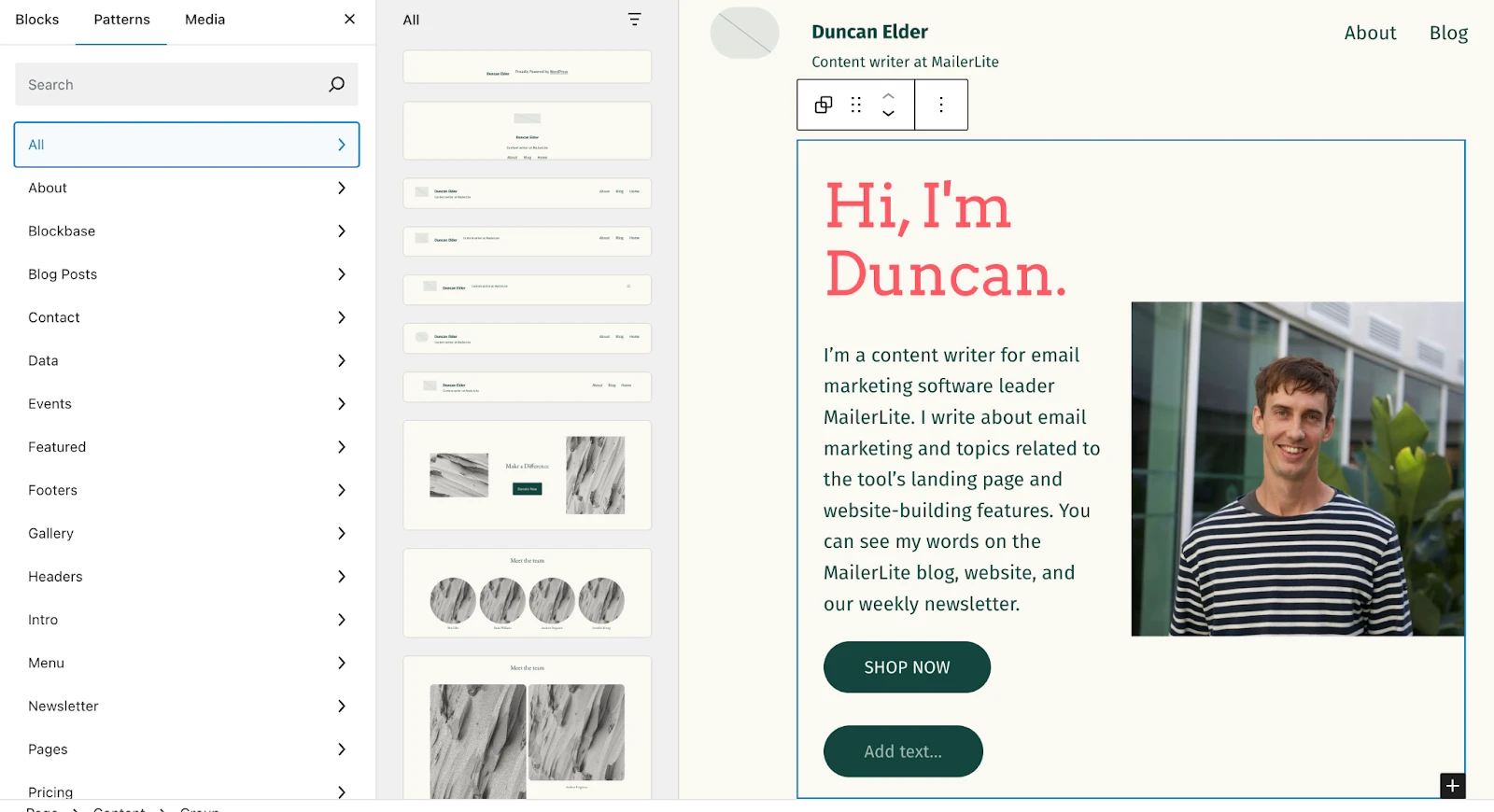
Task: Select the Meet the team circles pattern
Action: (527, 594)
